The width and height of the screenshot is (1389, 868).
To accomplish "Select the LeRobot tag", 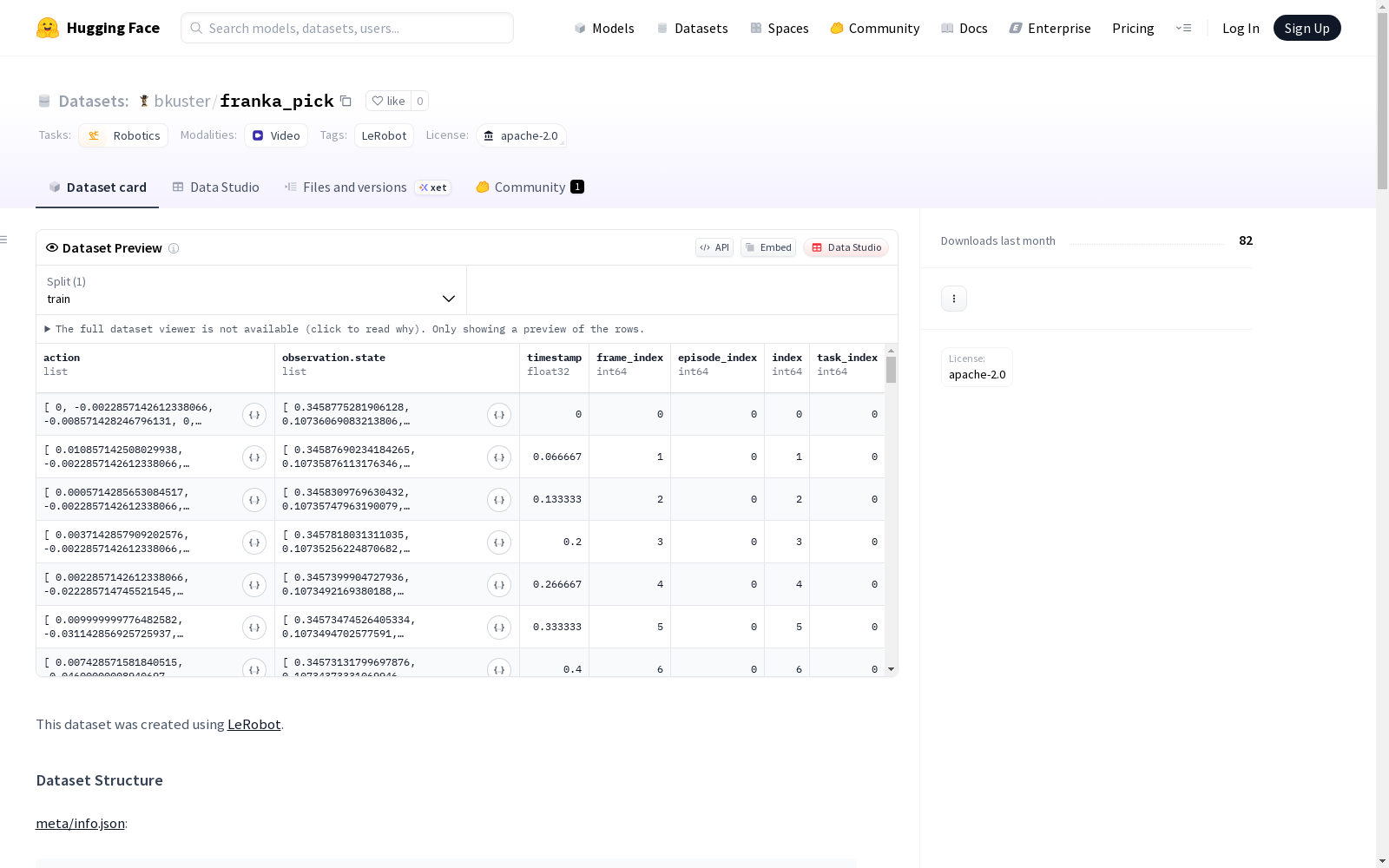I will [x=384, y=135].
